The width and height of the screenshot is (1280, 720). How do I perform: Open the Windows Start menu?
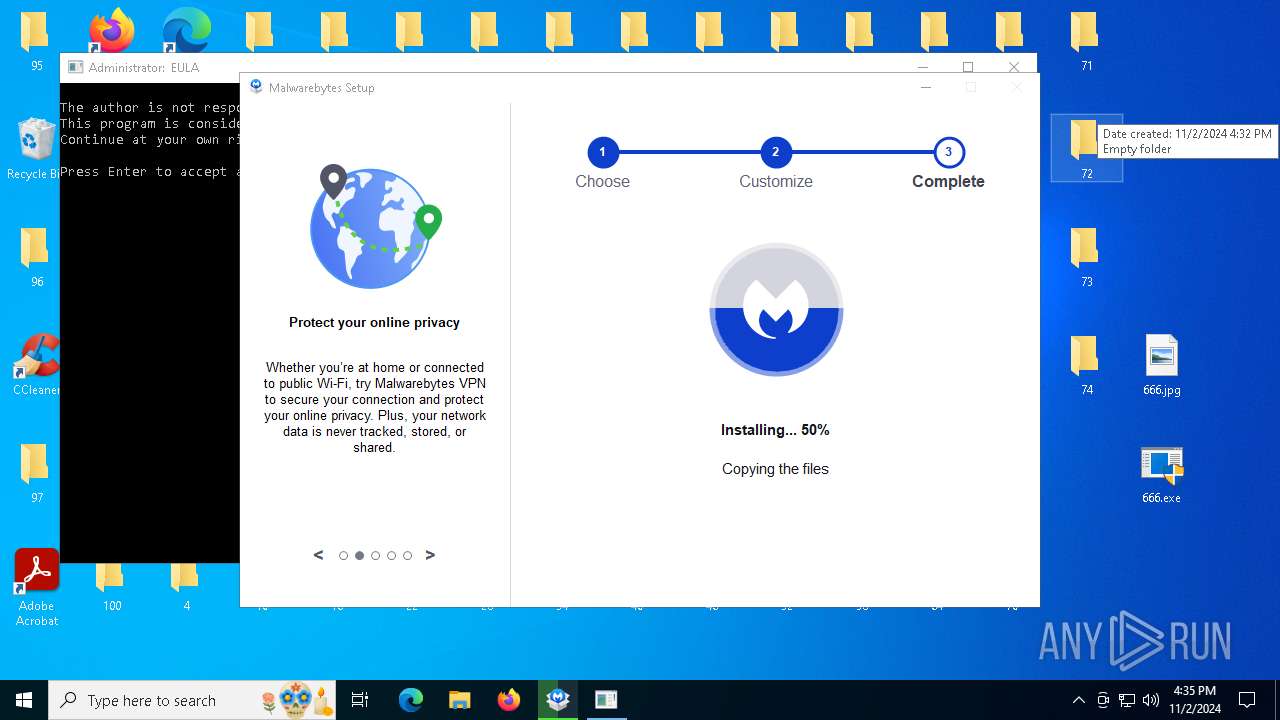pyautogui.click(x=24, y=700)
